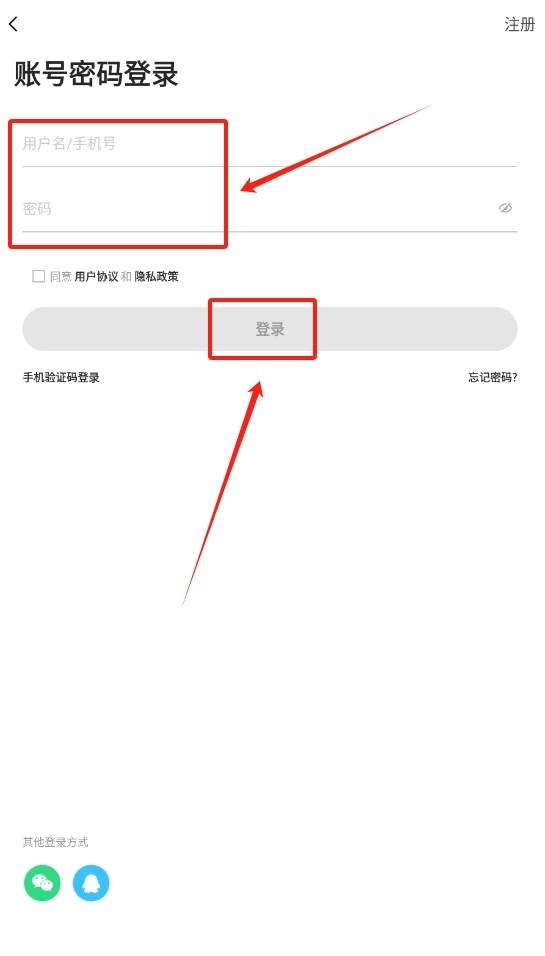545x956 pixels.
Task: Show hidden password using crossed-eye icon
Action: click(x=505, y=209)
